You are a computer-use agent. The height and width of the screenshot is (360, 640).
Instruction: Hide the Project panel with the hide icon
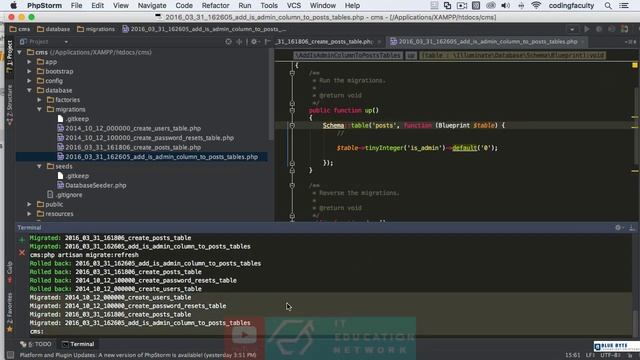267,42
